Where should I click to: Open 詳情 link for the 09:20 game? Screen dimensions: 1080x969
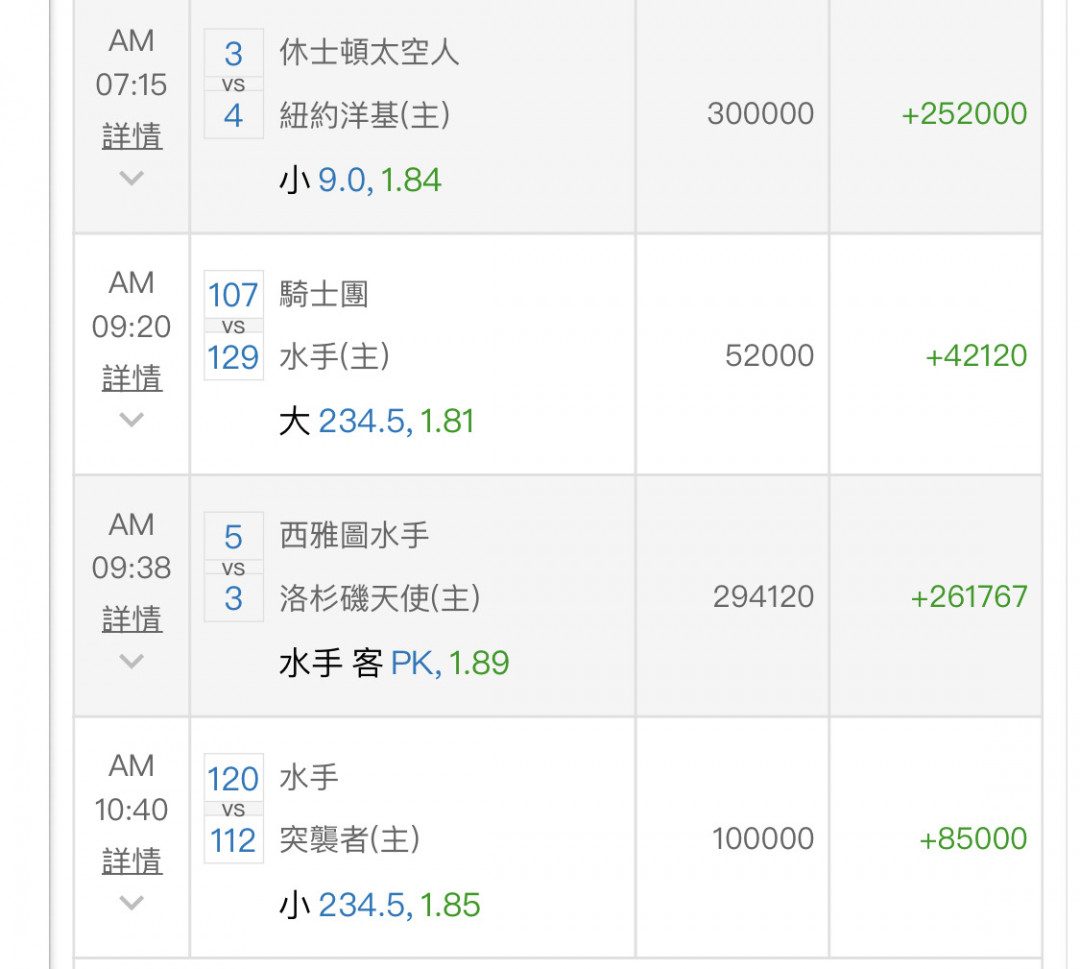point(132,378)
